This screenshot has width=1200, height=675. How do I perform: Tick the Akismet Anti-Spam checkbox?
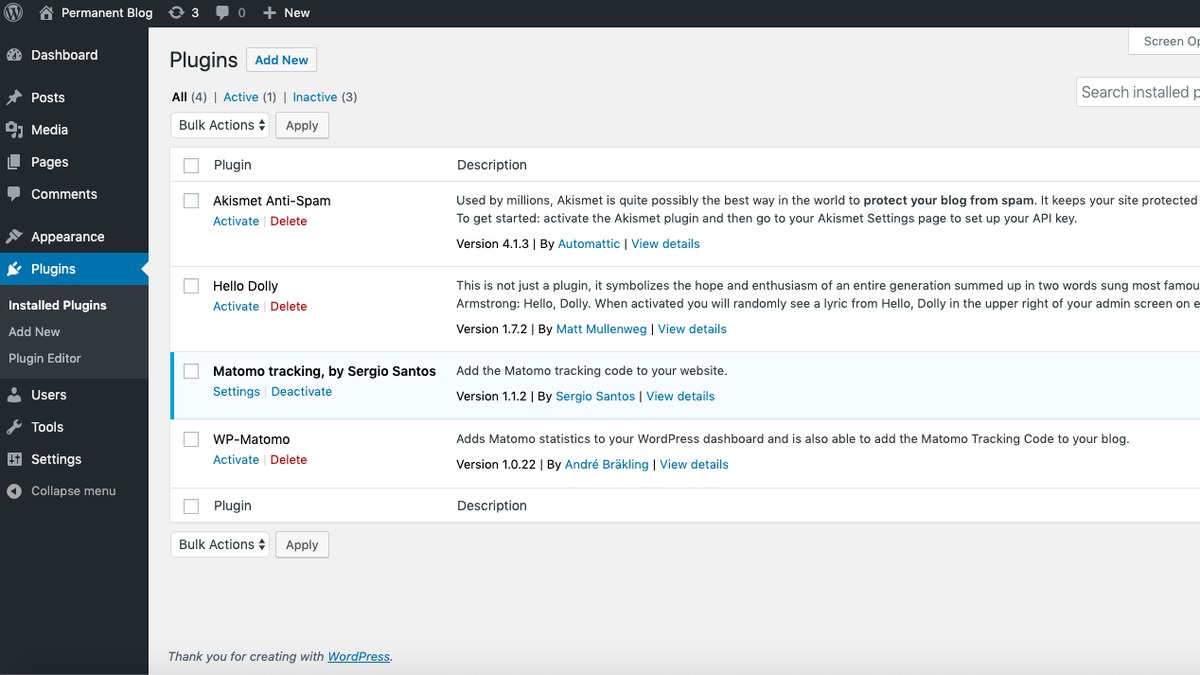(x=191, y=201)
